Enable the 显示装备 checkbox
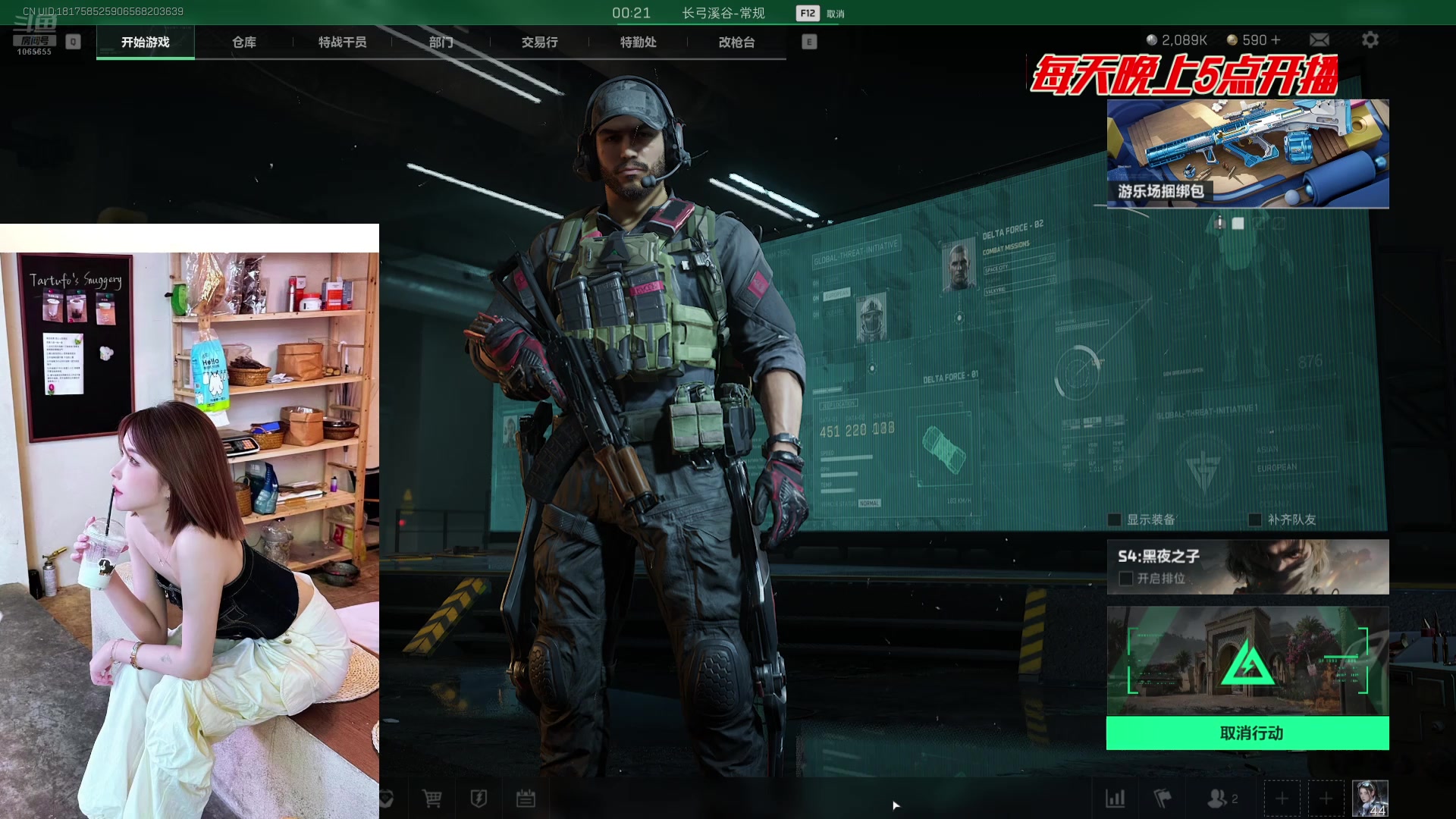The image size is (1456, 819). pyautogui.click(x=1114, y=519)
